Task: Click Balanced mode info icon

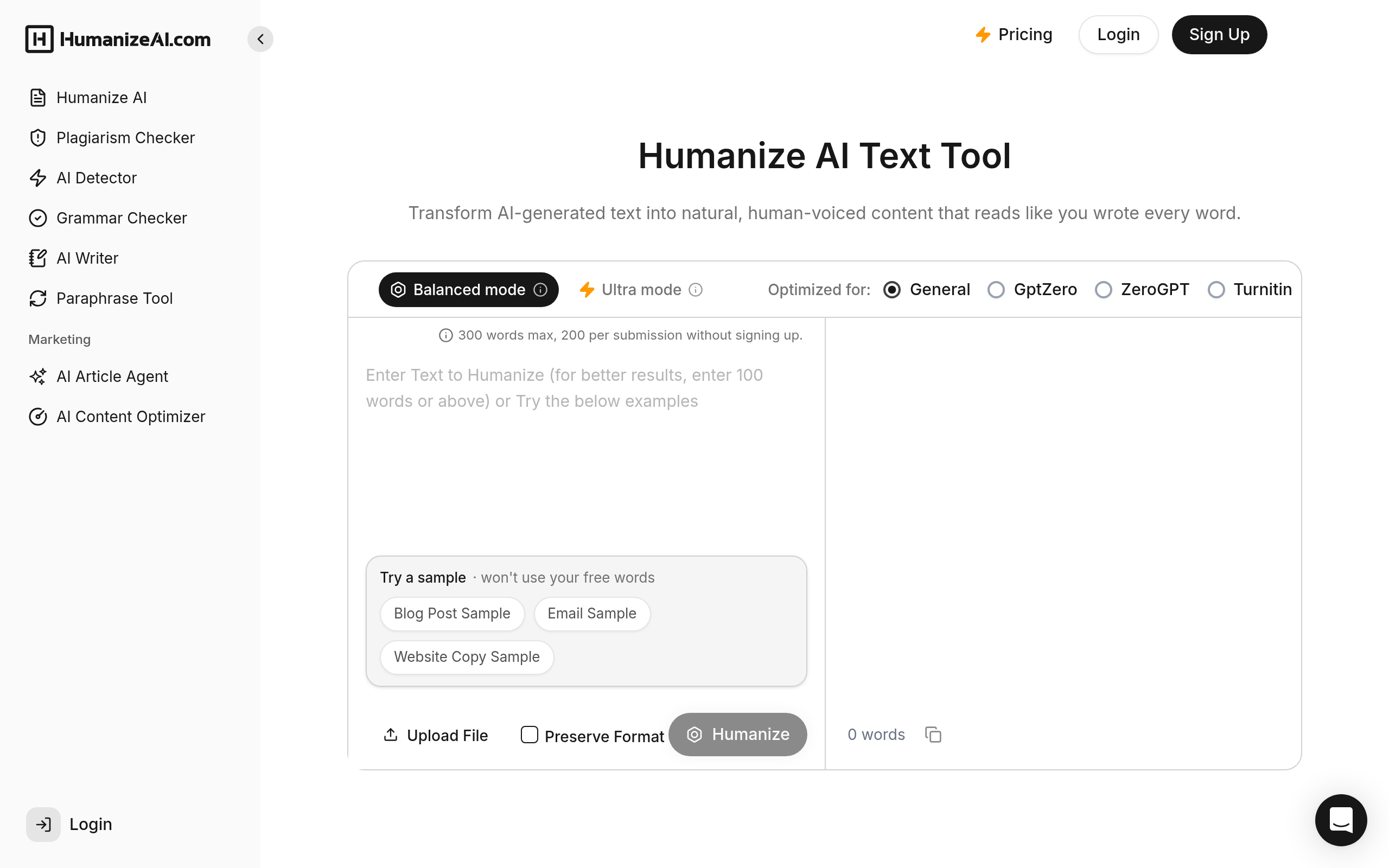Action: pos(540,290)
